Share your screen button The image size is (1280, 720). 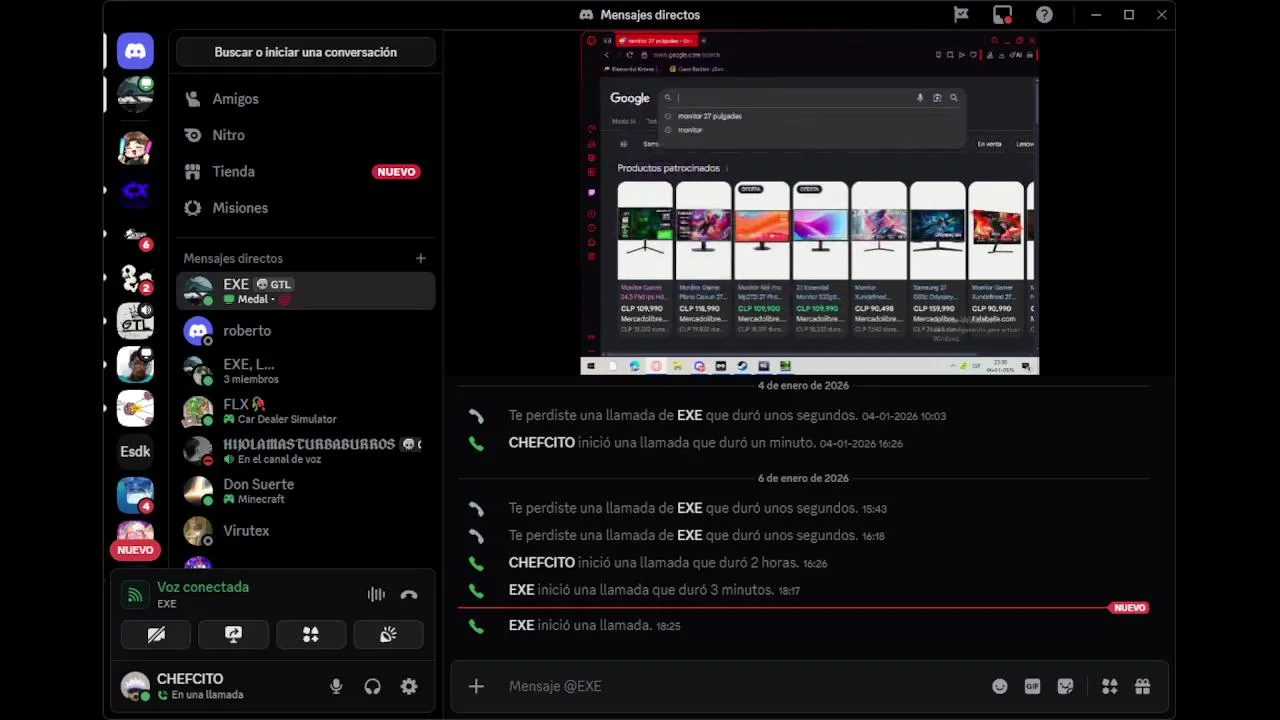coord(233,634)
